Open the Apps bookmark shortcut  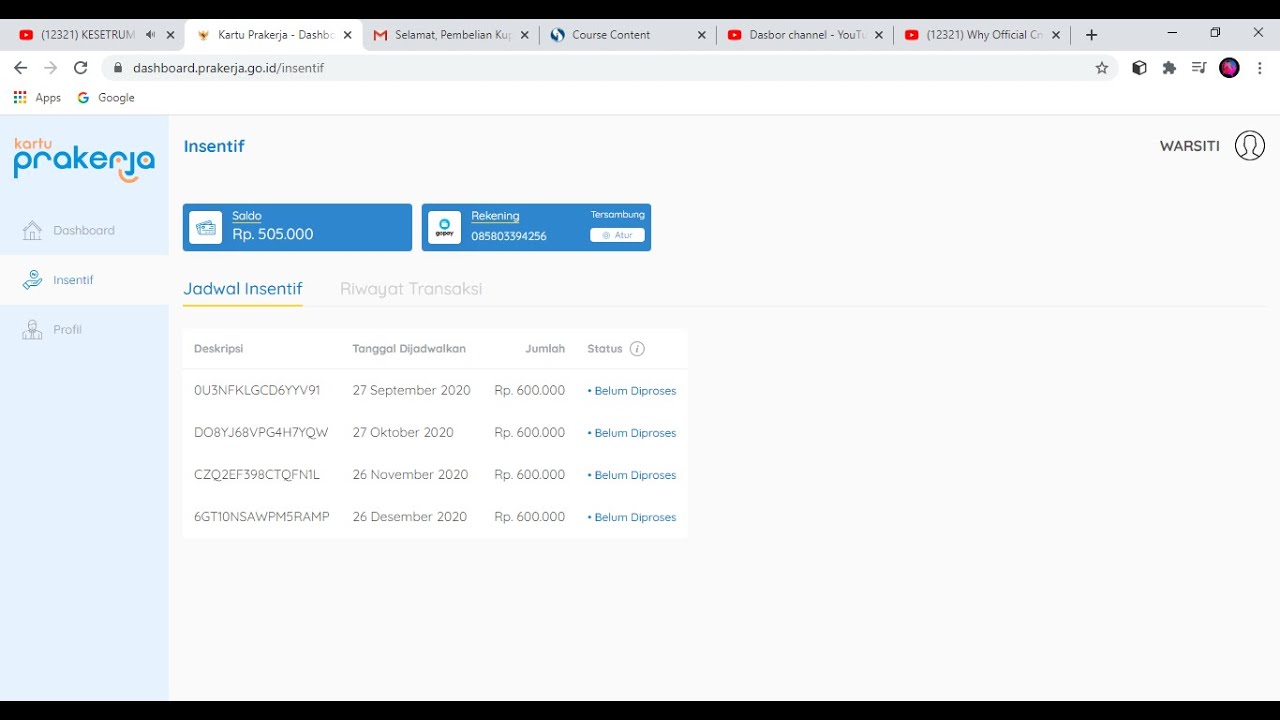pyautogui.click(x=37, y=98)
